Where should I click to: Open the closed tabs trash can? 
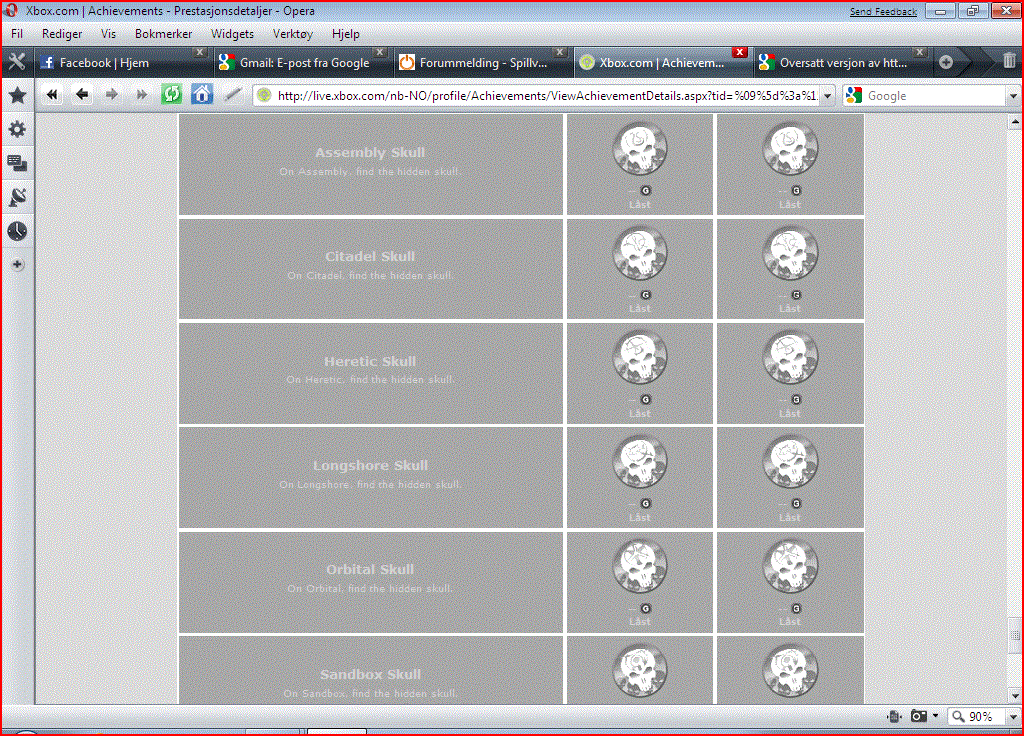point(1009,61)
